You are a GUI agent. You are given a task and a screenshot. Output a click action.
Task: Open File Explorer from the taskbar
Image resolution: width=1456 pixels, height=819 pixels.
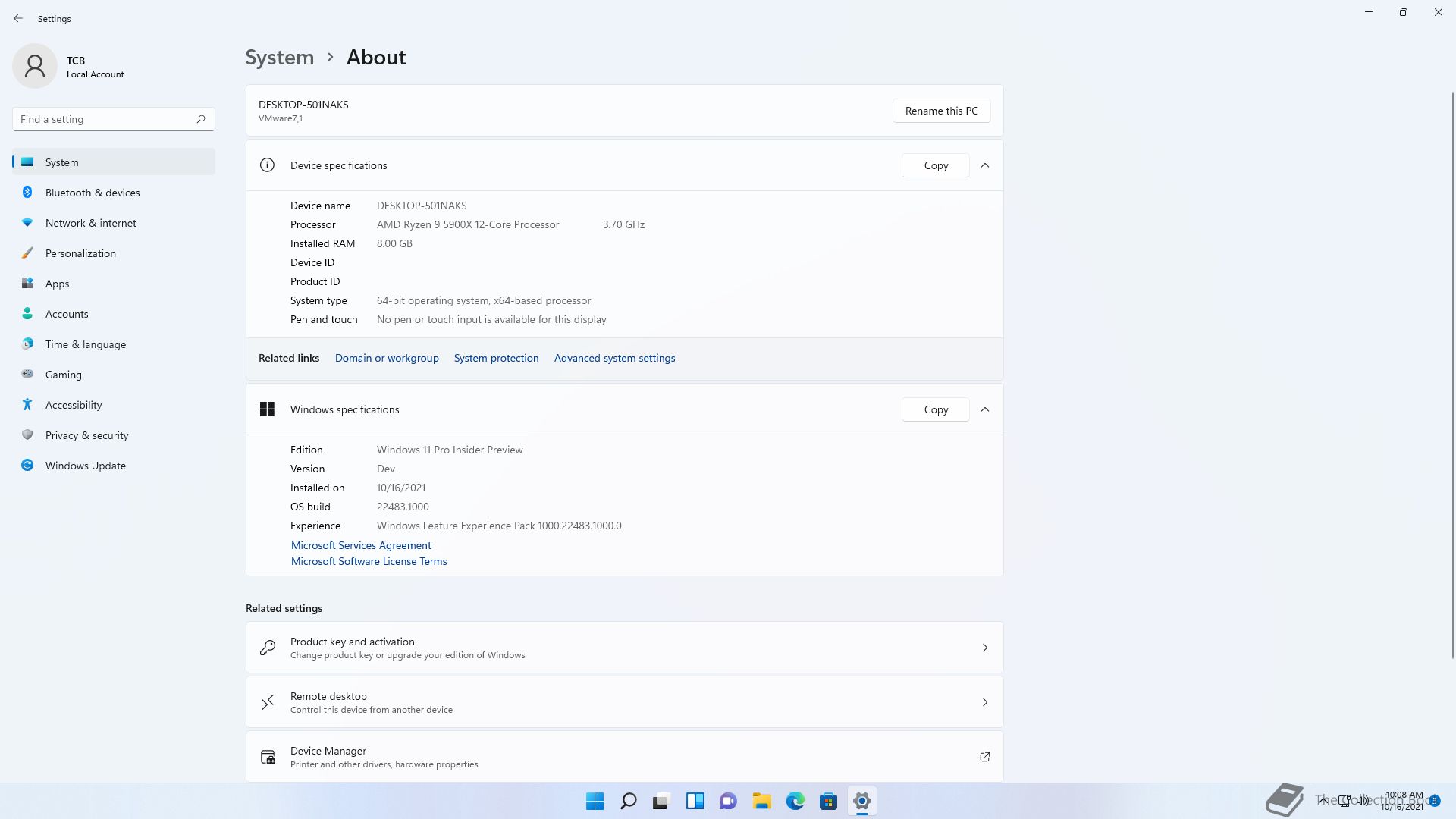(x=761, y=801)
